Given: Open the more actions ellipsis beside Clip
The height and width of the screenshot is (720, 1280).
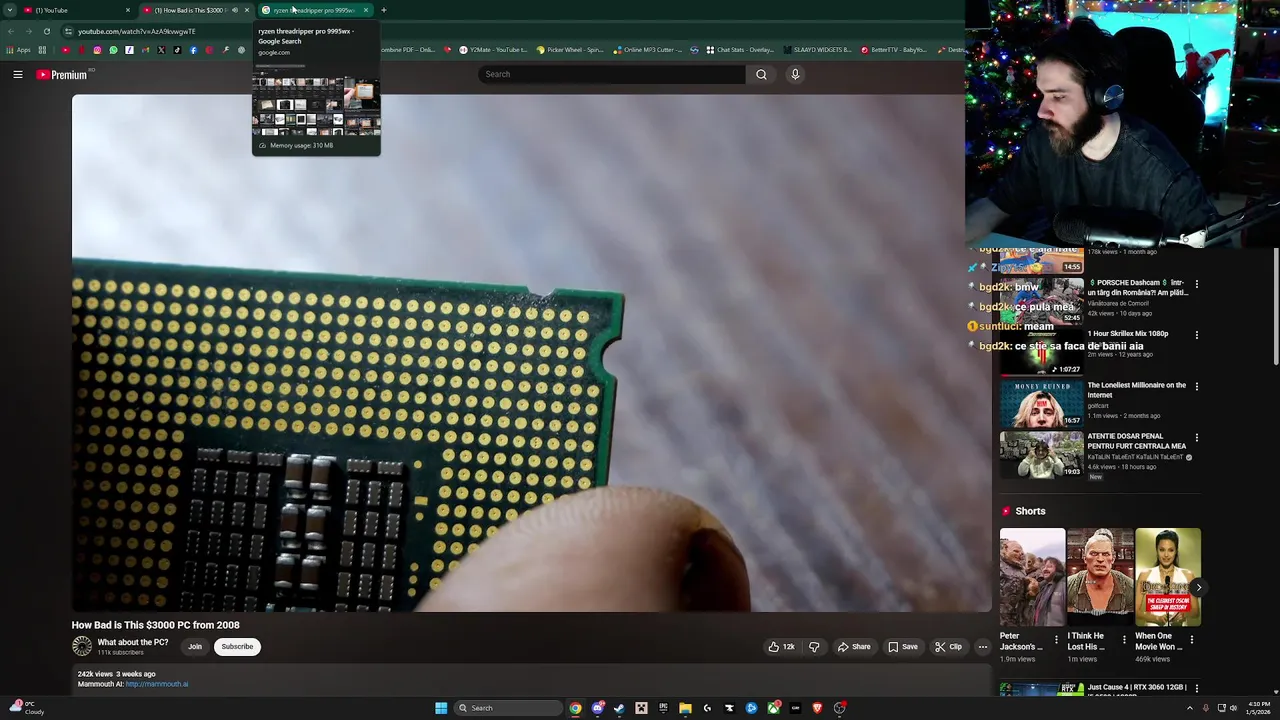Looking at the screenshot, I should [x=983, y=647].
